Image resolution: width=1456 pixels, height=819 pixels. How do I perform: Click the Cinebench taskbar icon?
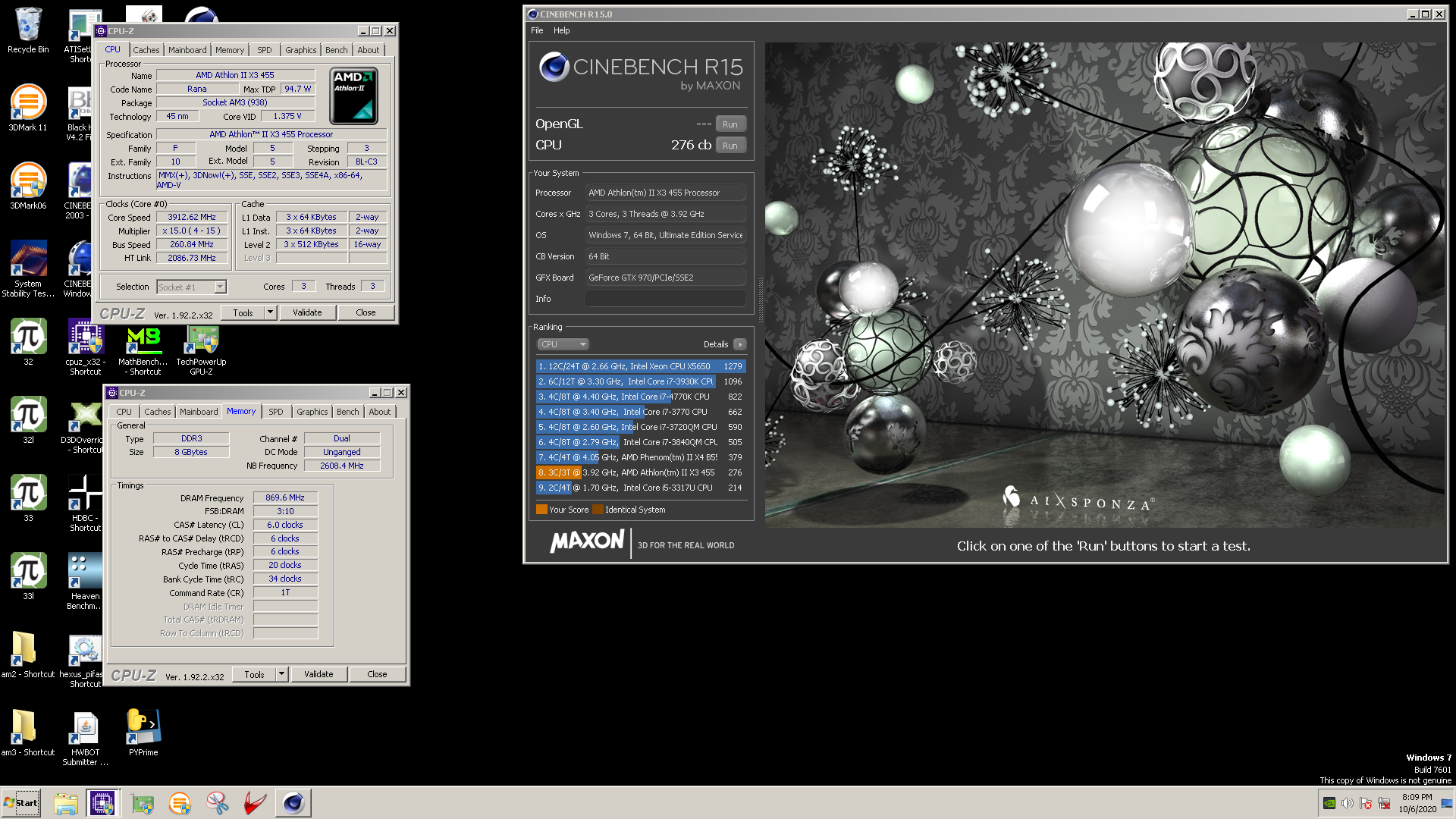(x=293, y=803)
